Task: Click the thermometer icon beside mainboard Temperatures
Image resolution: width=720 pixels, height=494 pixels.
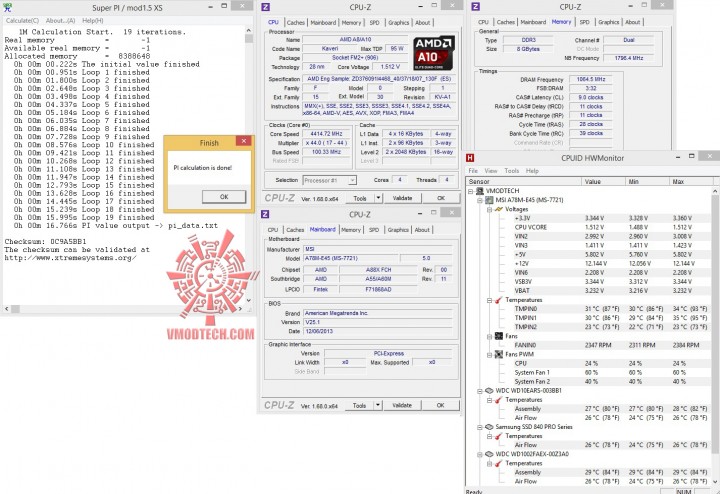Action: 499,300
